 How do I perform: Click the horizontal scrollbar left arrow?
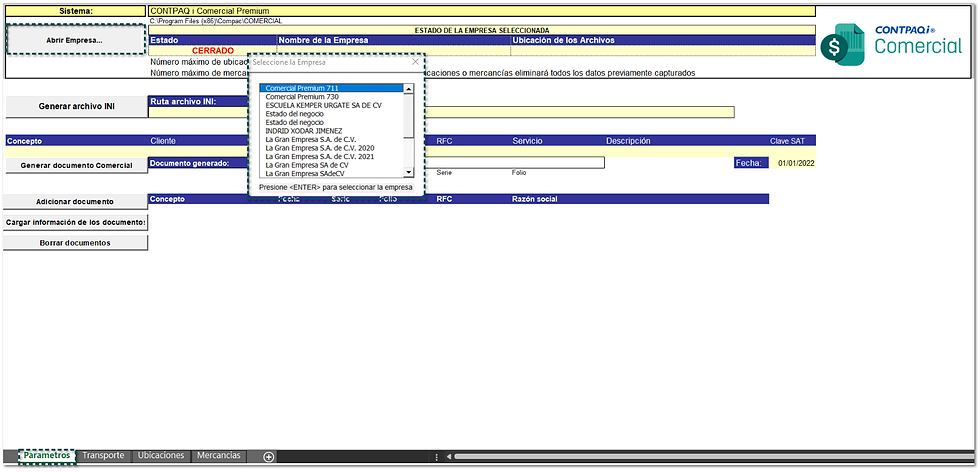449,456
